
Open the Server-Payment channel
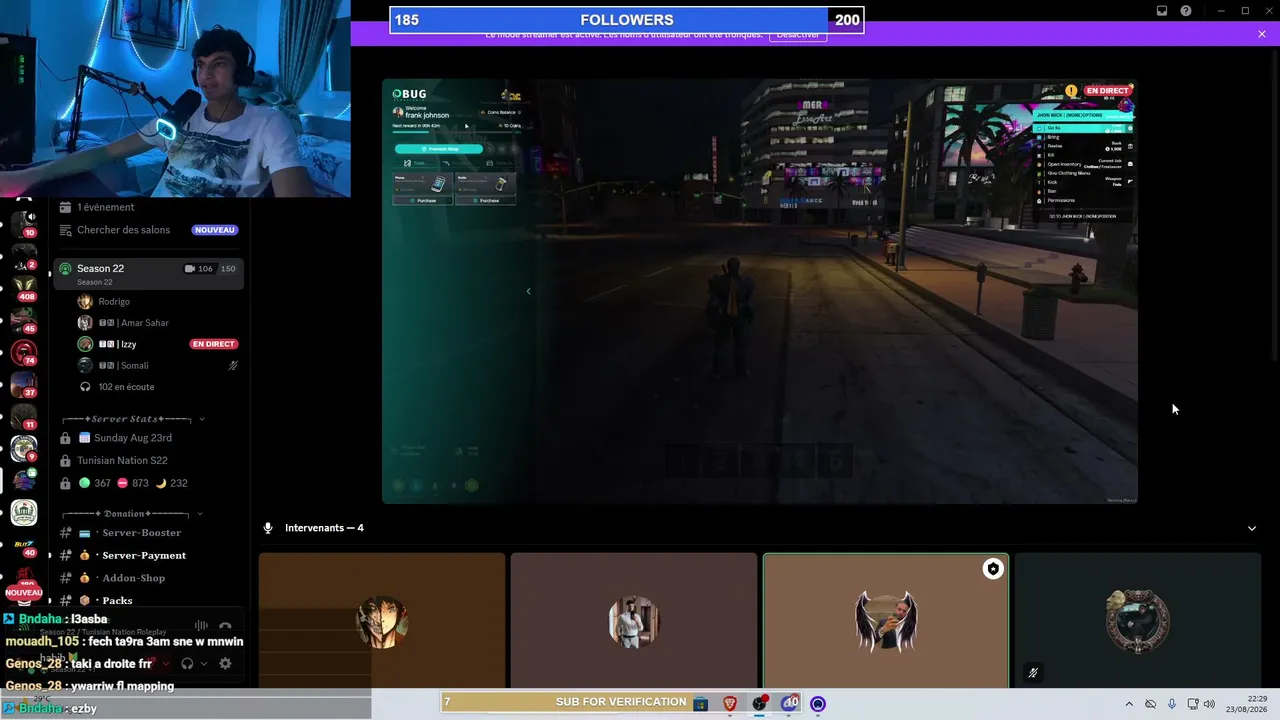point(148,555)
